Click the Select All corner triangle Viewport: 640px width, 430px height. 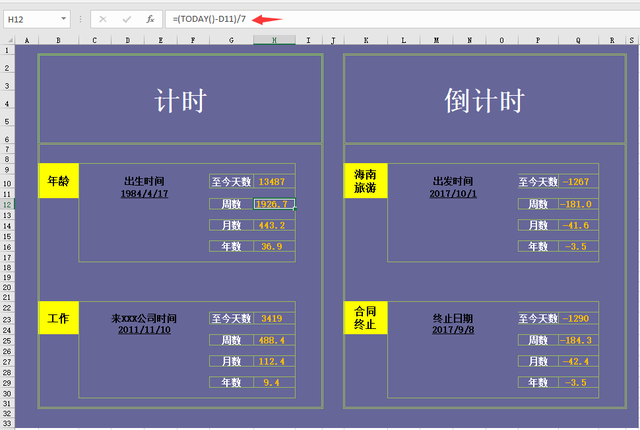(x=9, y=40)
